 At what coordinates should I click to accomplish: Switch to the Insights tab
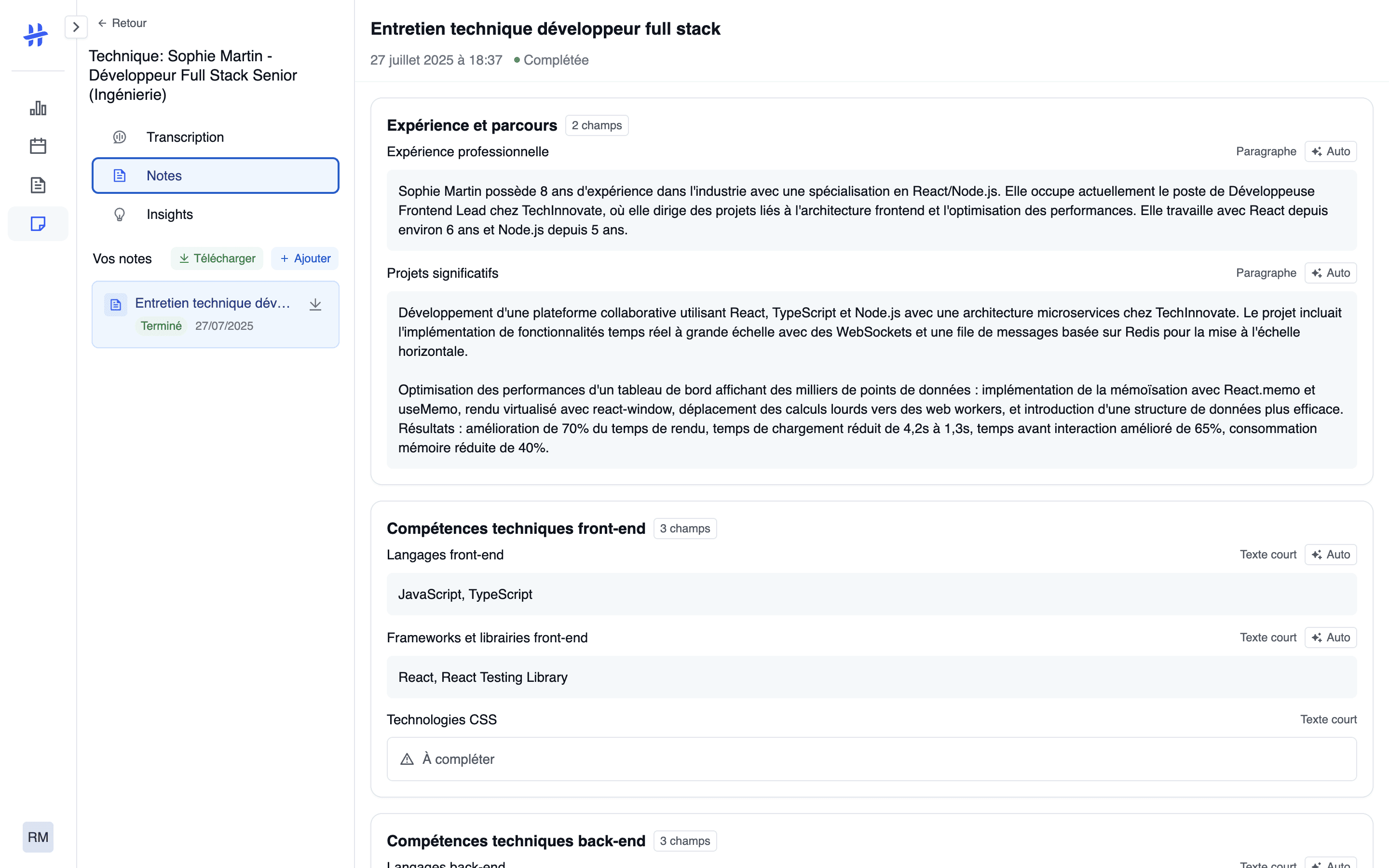point(169,214)
